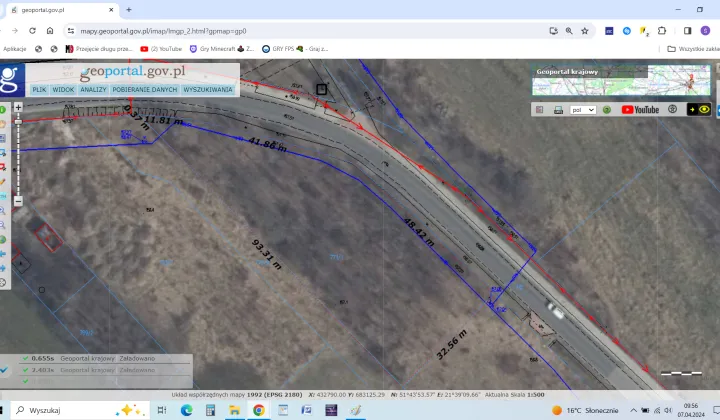The width and height of the screenshot is (720, 420).
Task: Toggle the second Geoportal krajowy layer checkmark
Action: (x=24, y=370)
